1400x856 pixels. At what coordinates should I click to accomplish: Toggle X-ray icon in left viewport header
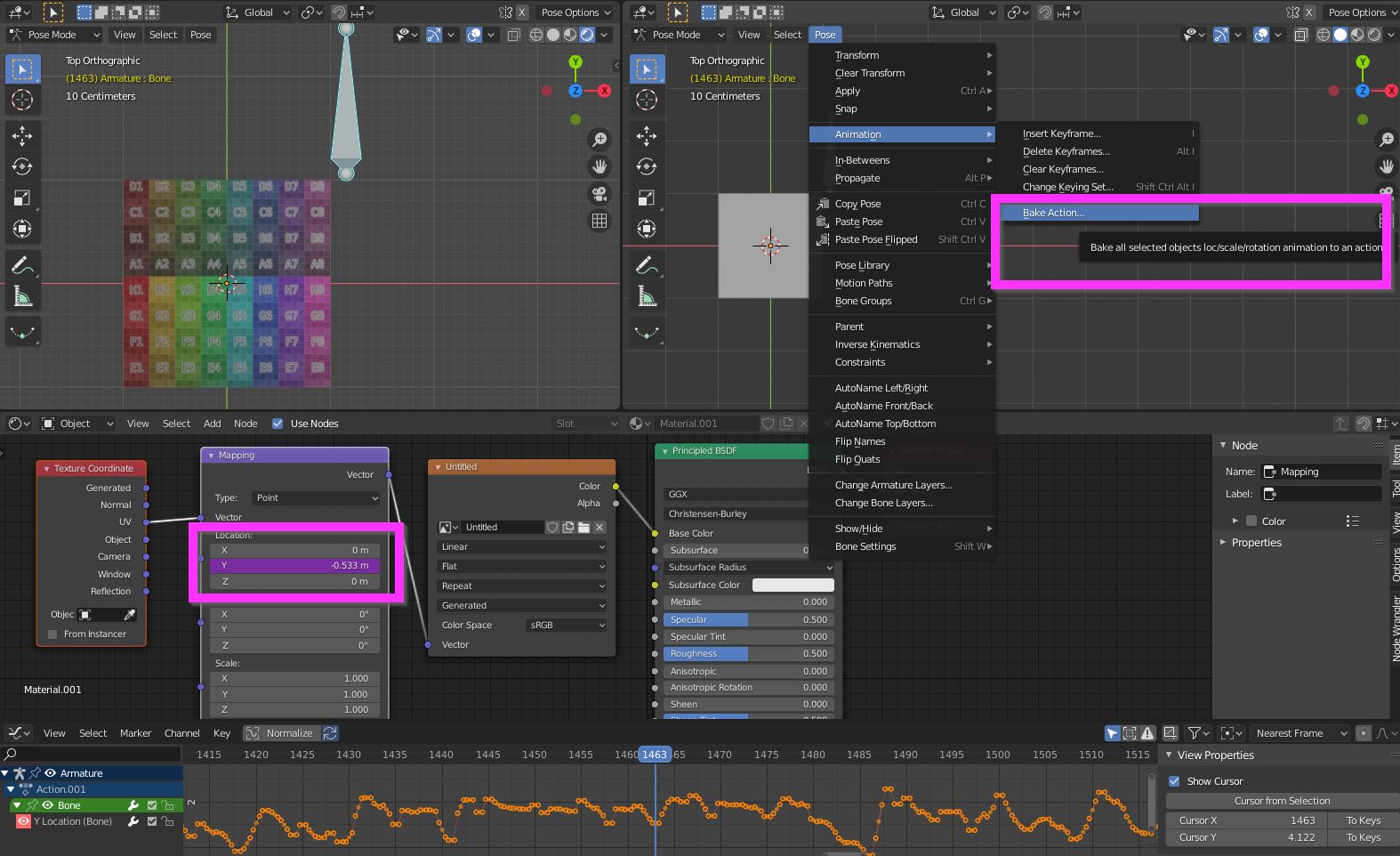click(x=514, y=35)
